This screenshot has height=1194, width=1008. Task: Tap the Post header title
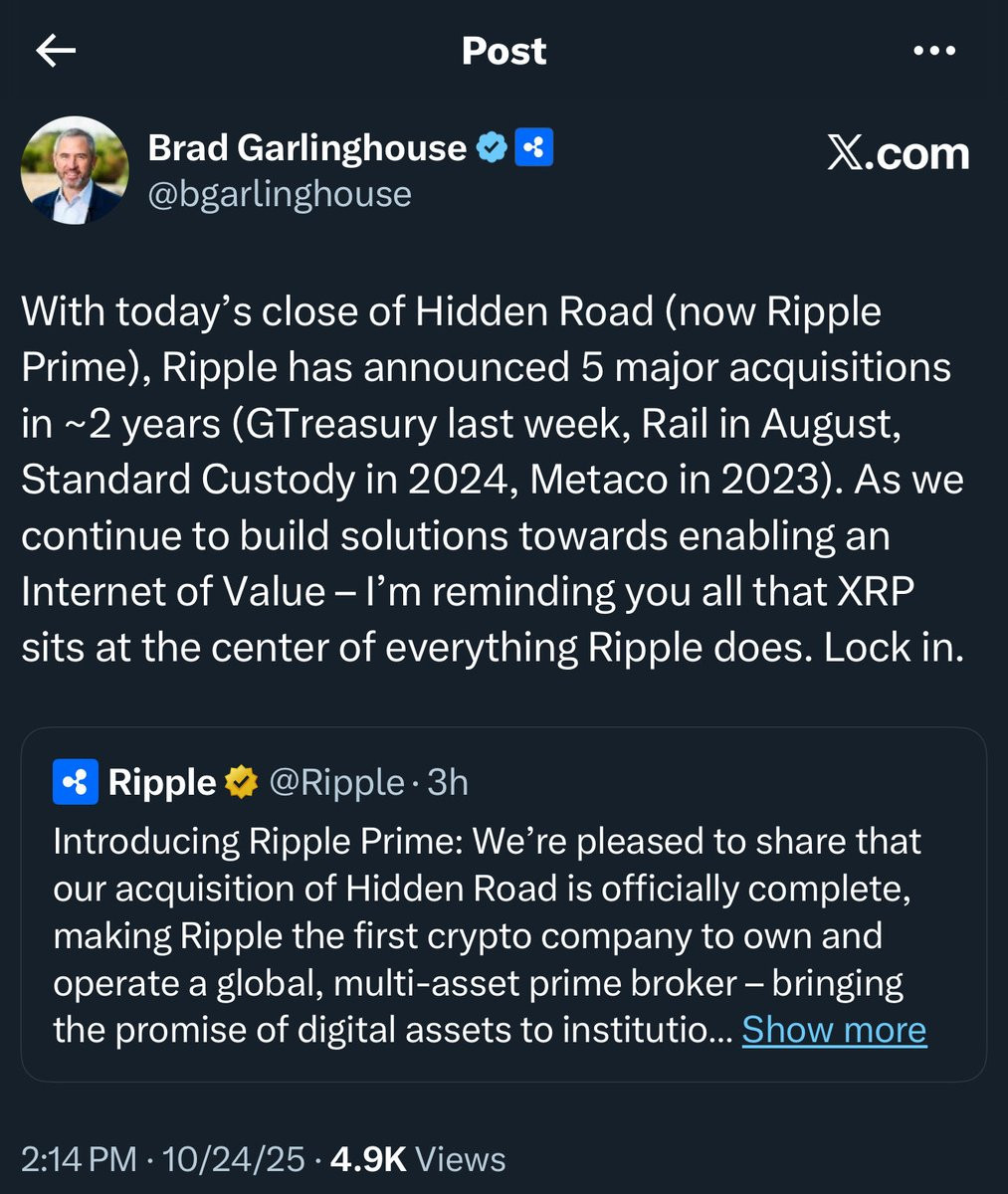pyautogui.click(x=504, y=52)
